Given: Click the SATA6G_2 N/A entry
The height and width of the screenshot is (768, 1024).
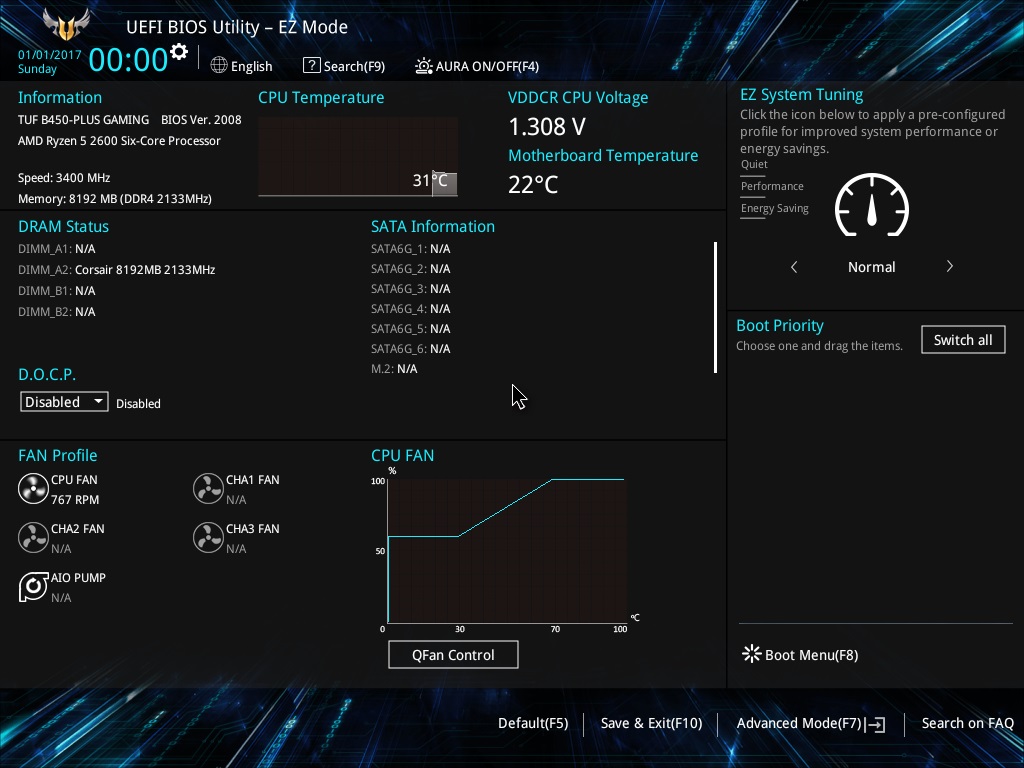Looking at the screenshot, I should tap(411, 268).
